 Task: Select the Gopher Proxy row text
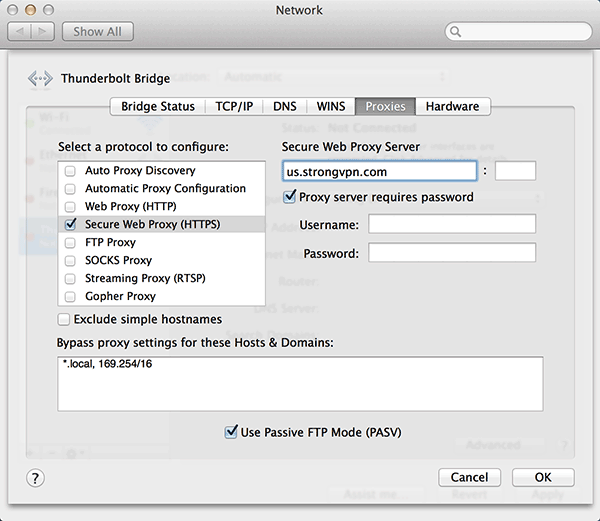pos(120,296)
